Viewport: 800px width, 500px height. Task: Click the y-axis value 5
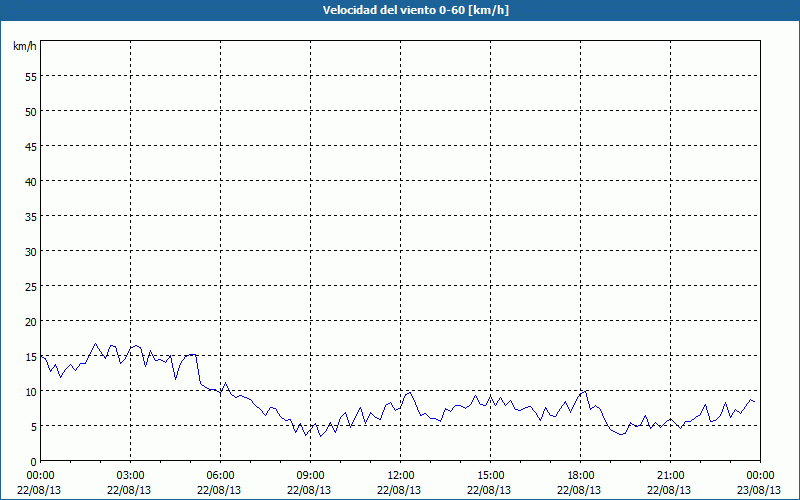pos(34,427)
